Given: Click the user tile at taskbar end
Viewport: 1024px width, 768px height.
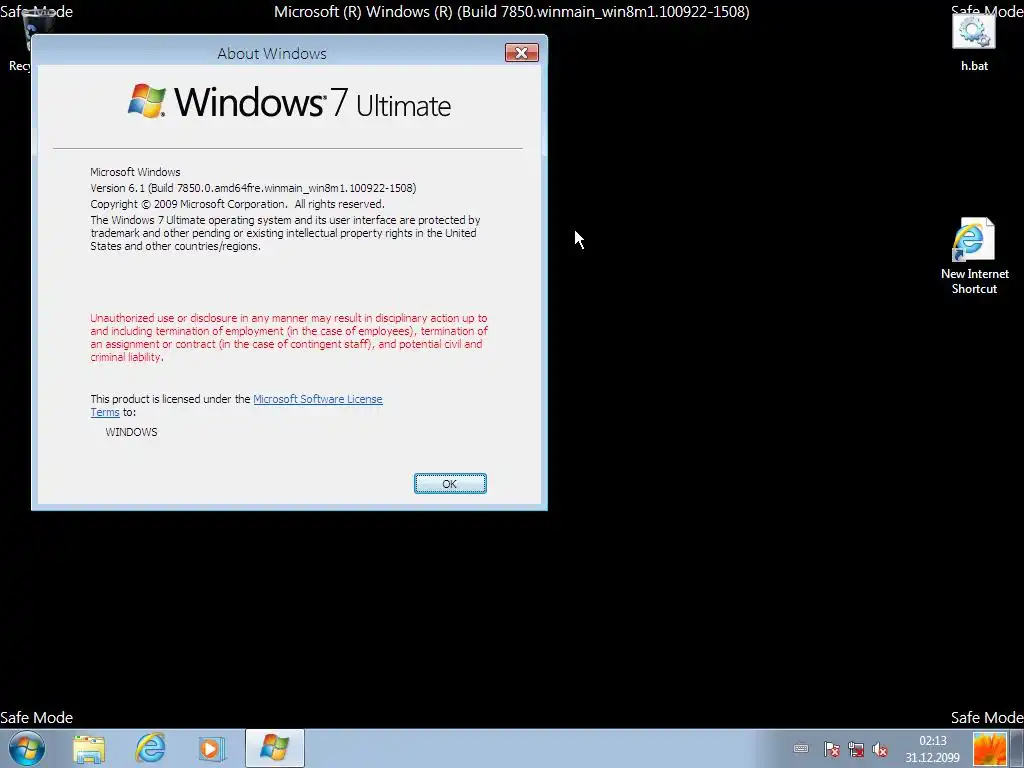Looking at the screenshot, I should tap(989, 748).
